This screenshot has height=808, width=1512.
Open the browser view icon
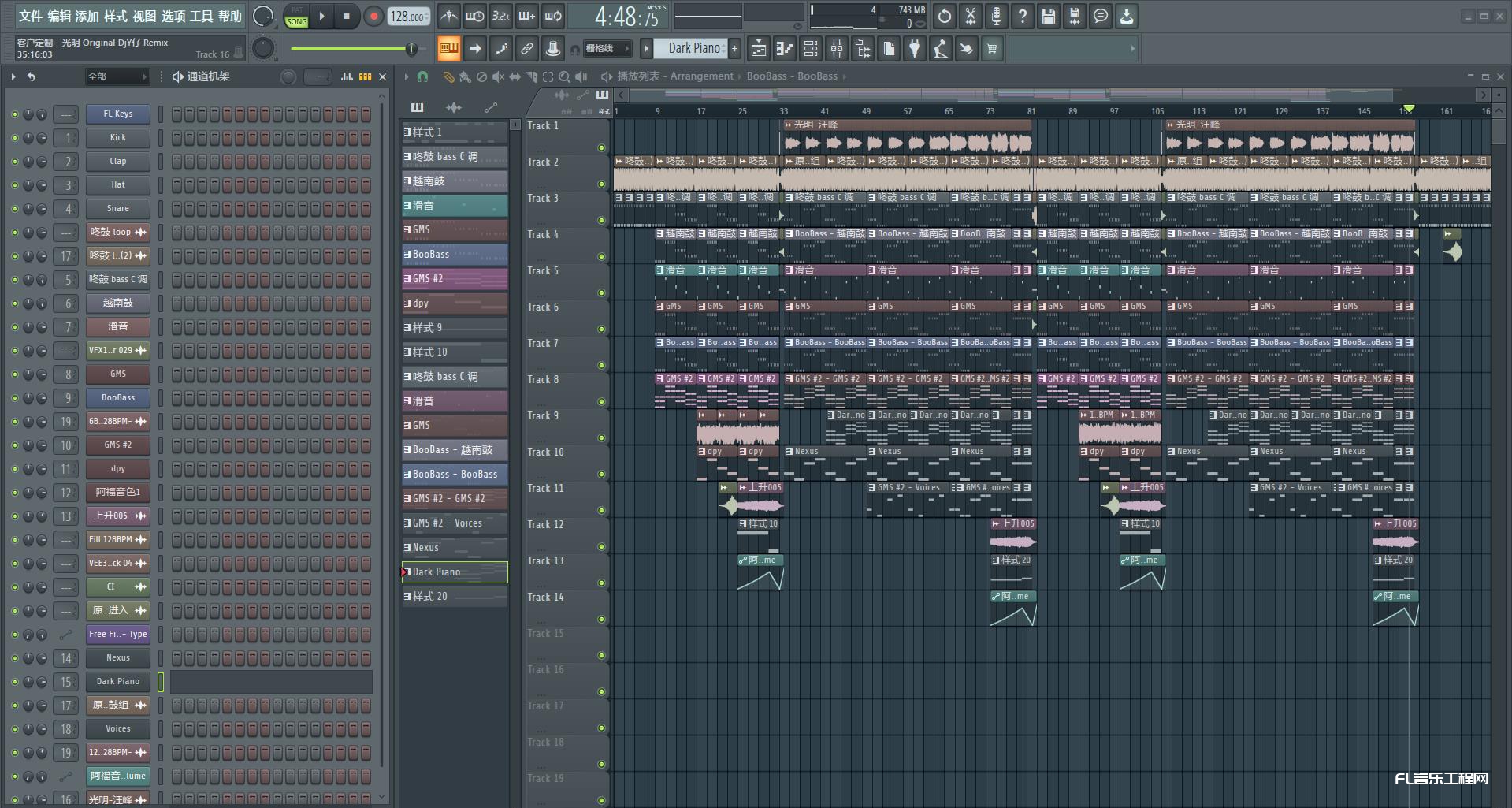(x=863, y=49)
